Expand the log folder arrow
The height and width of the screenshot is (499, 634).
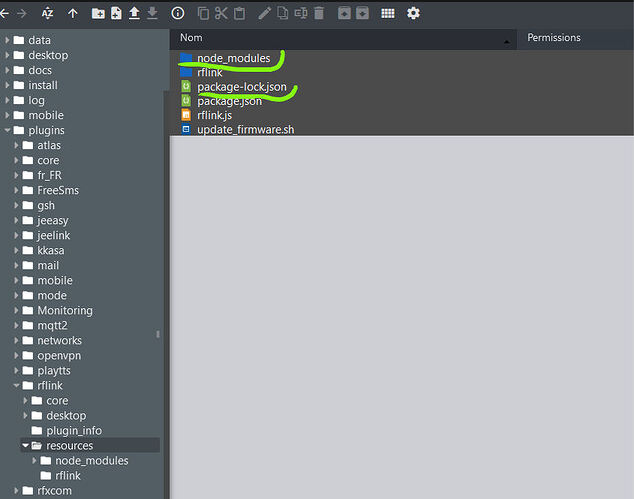pos(7,100)
